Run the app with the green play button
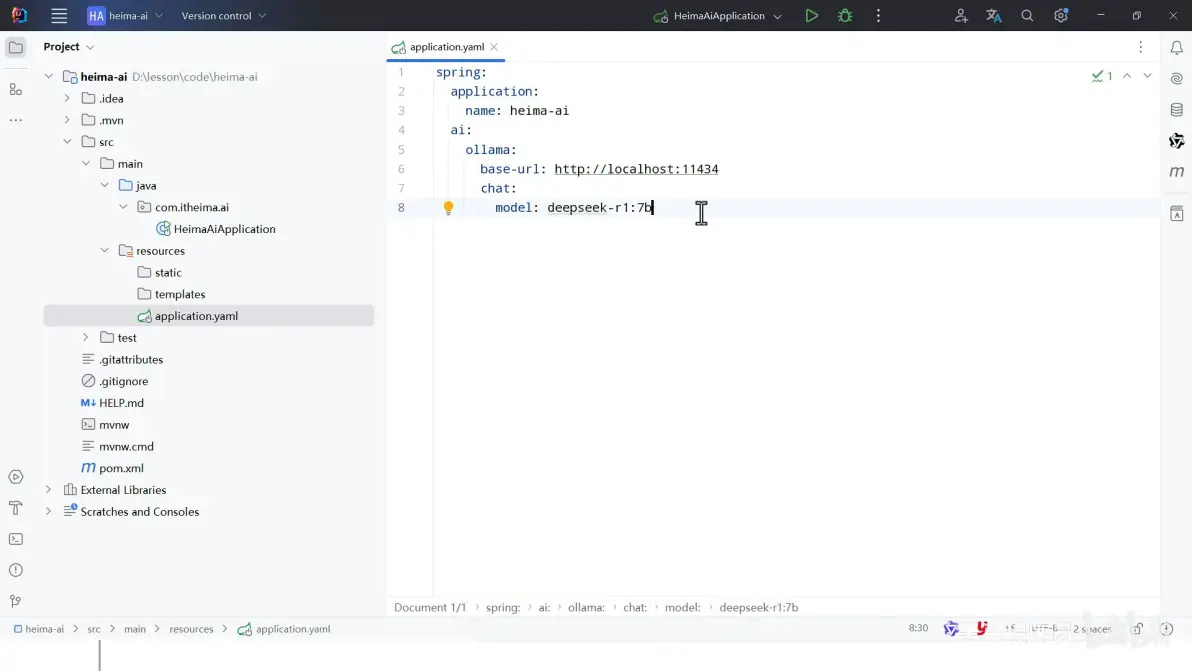Screen dimensions: 1192x671 click(x=811, y=15)
